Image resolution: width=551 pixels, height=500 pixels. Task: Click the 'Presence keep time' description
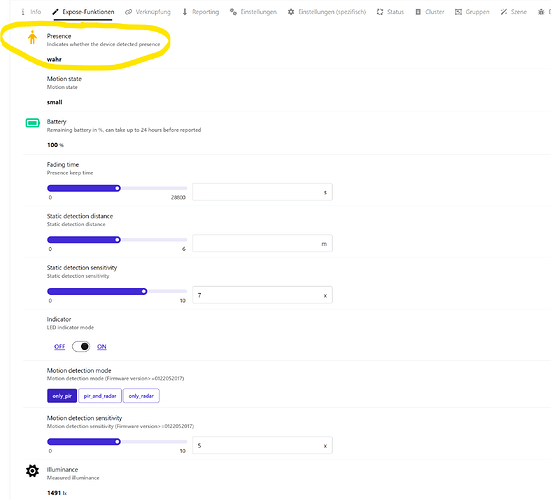70,173
